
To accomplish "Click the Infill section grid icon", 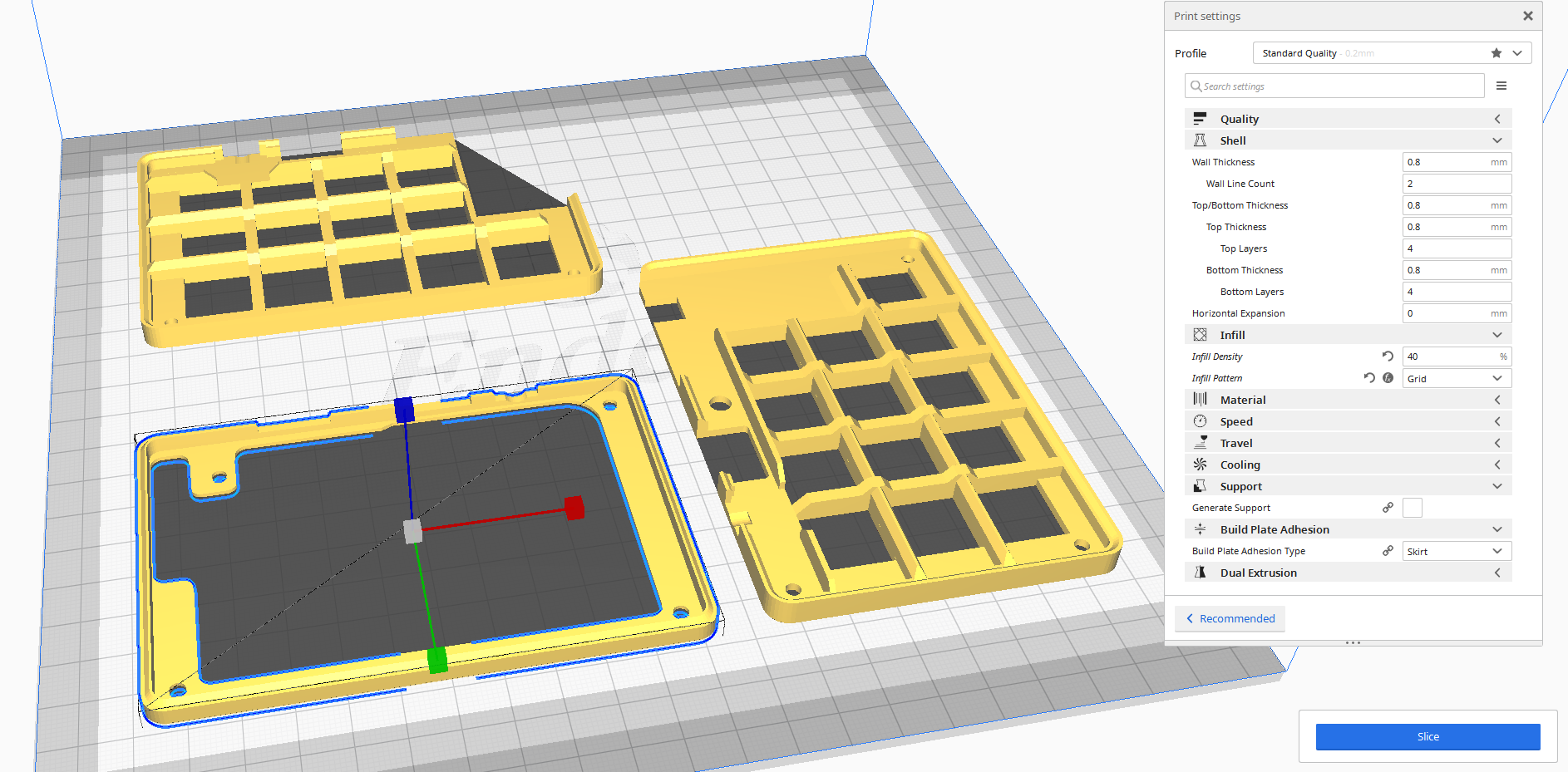I will [1201, 334].
